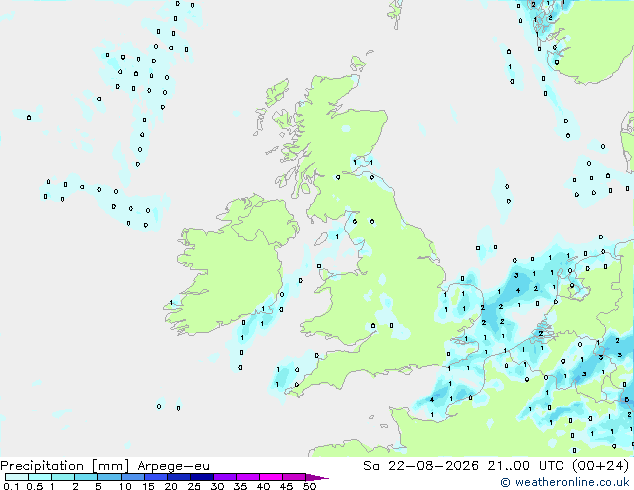
Task: Click the (00+24) forecast offset label
Action: 601,466
